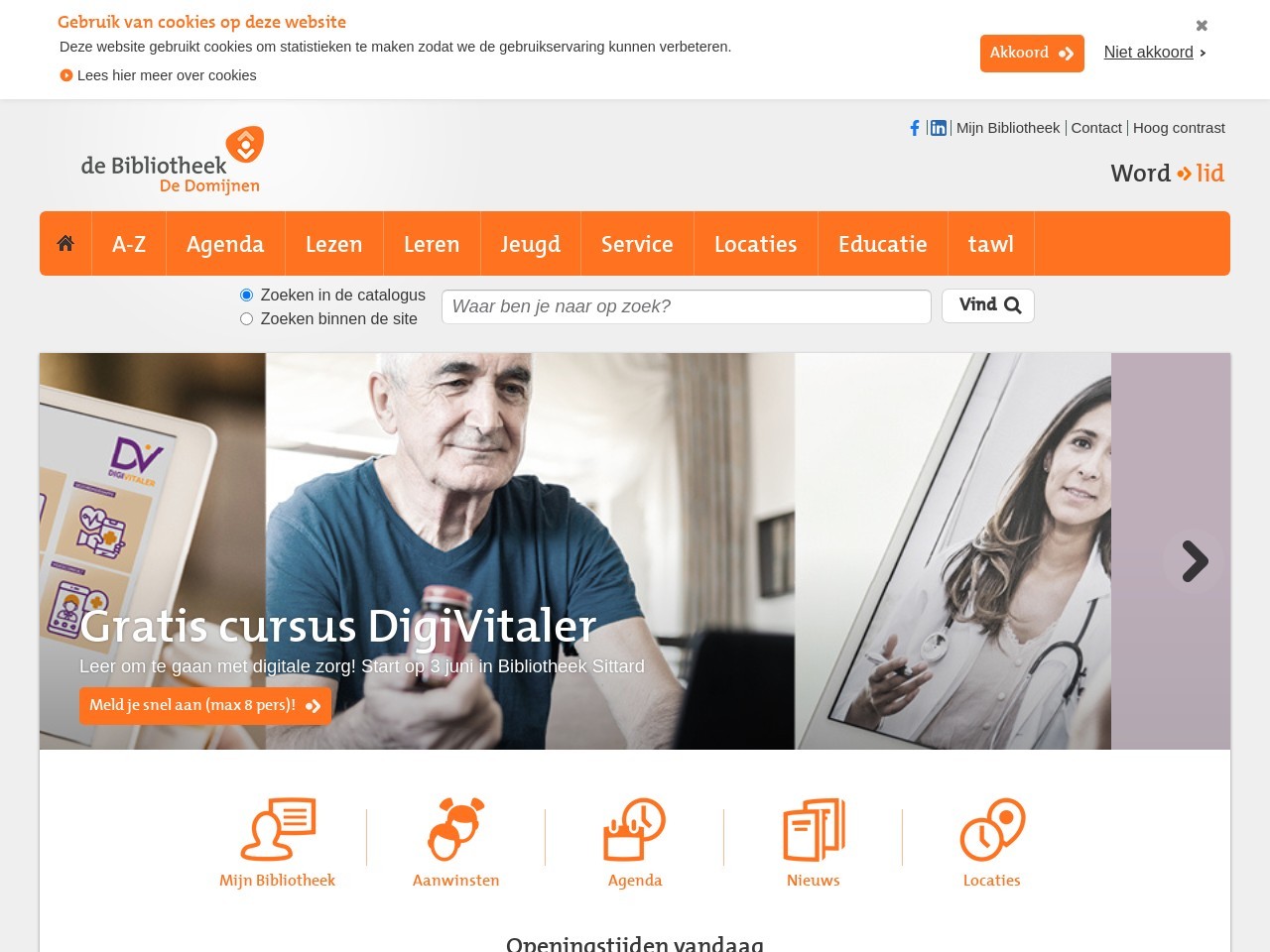Screen dimensions: 1270x952
Task: Open the Educatie menu item
Action: [883, 244]
